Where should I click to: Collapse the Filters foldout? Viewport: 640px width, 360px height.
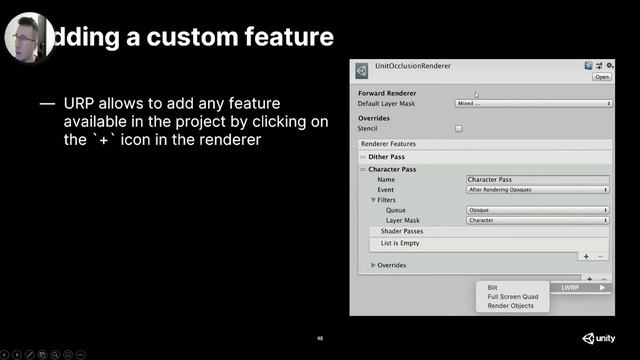click(x=373, y=200)
